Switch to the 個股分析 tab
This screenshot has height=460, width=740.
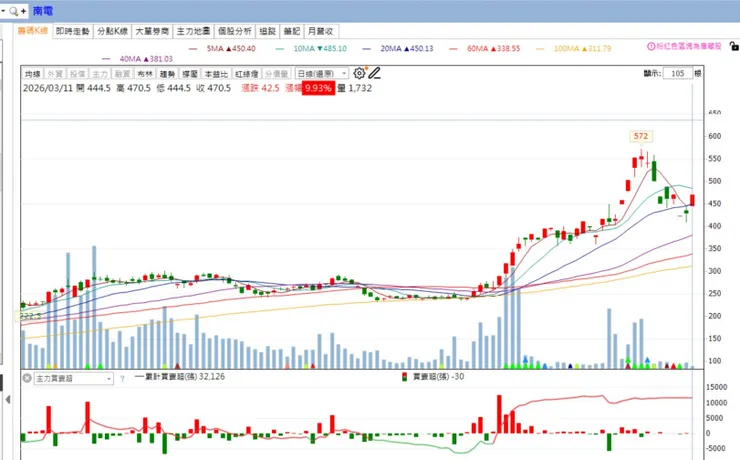(x=235, y=31)
